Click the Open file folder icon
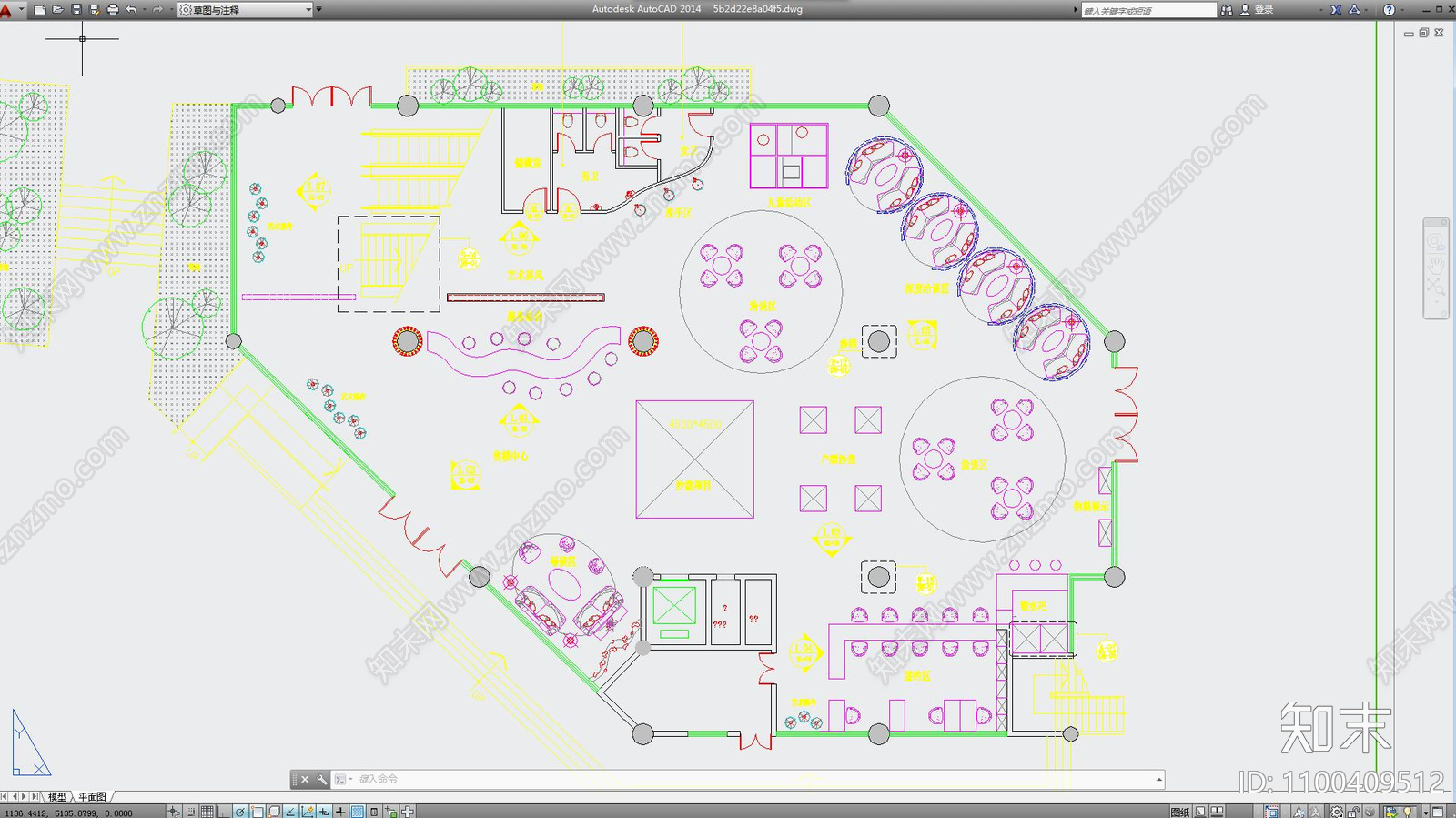The height and width of the screenshot is (818, 1456). pos(58,9)
